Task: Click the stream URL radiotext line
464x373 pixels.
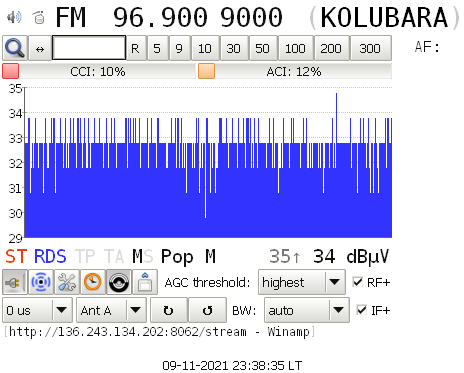Action: pyautogui.click(x=160, y=332)
